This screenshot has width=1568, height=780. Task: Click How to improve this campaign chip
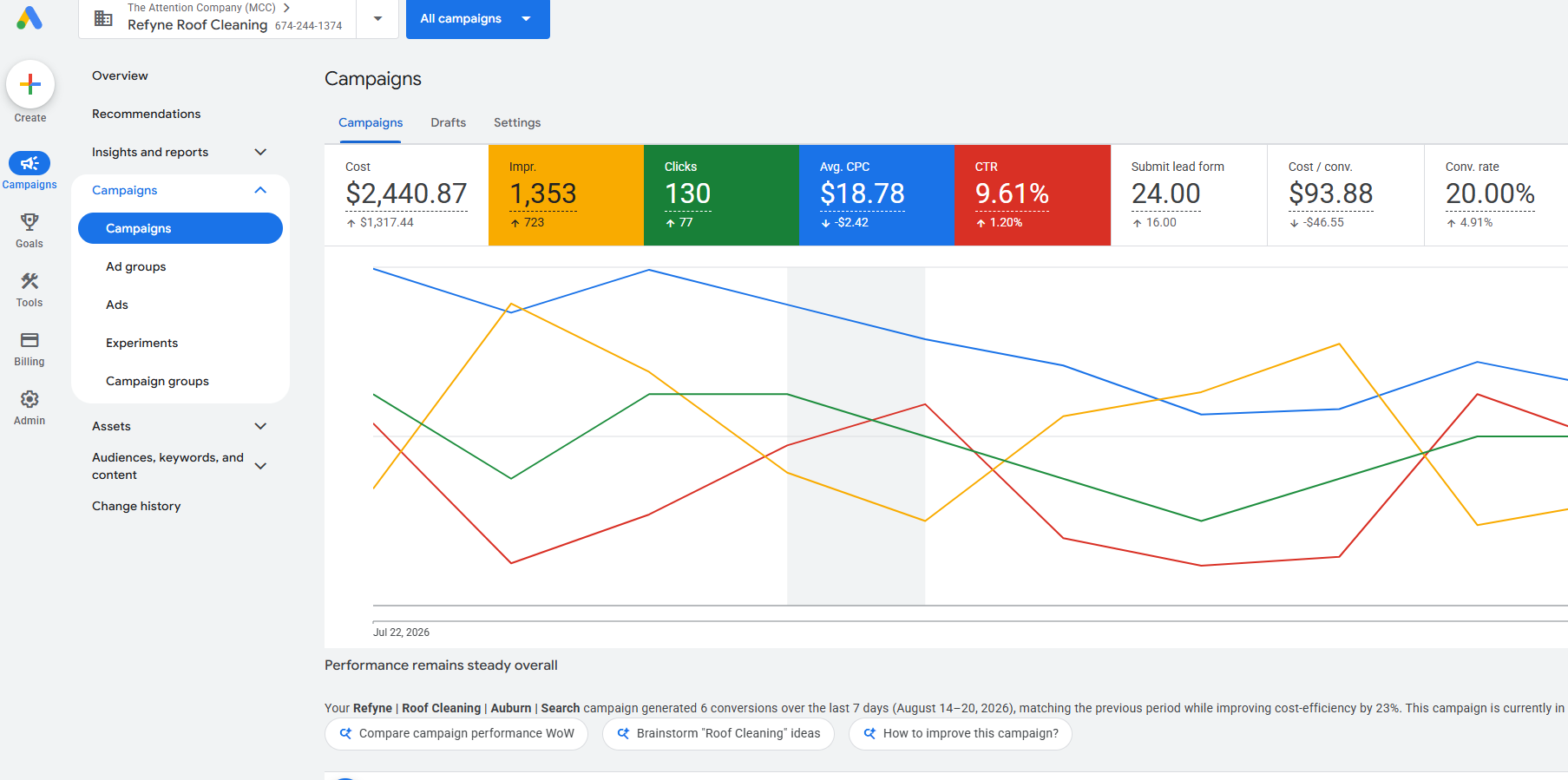point(961,733)
